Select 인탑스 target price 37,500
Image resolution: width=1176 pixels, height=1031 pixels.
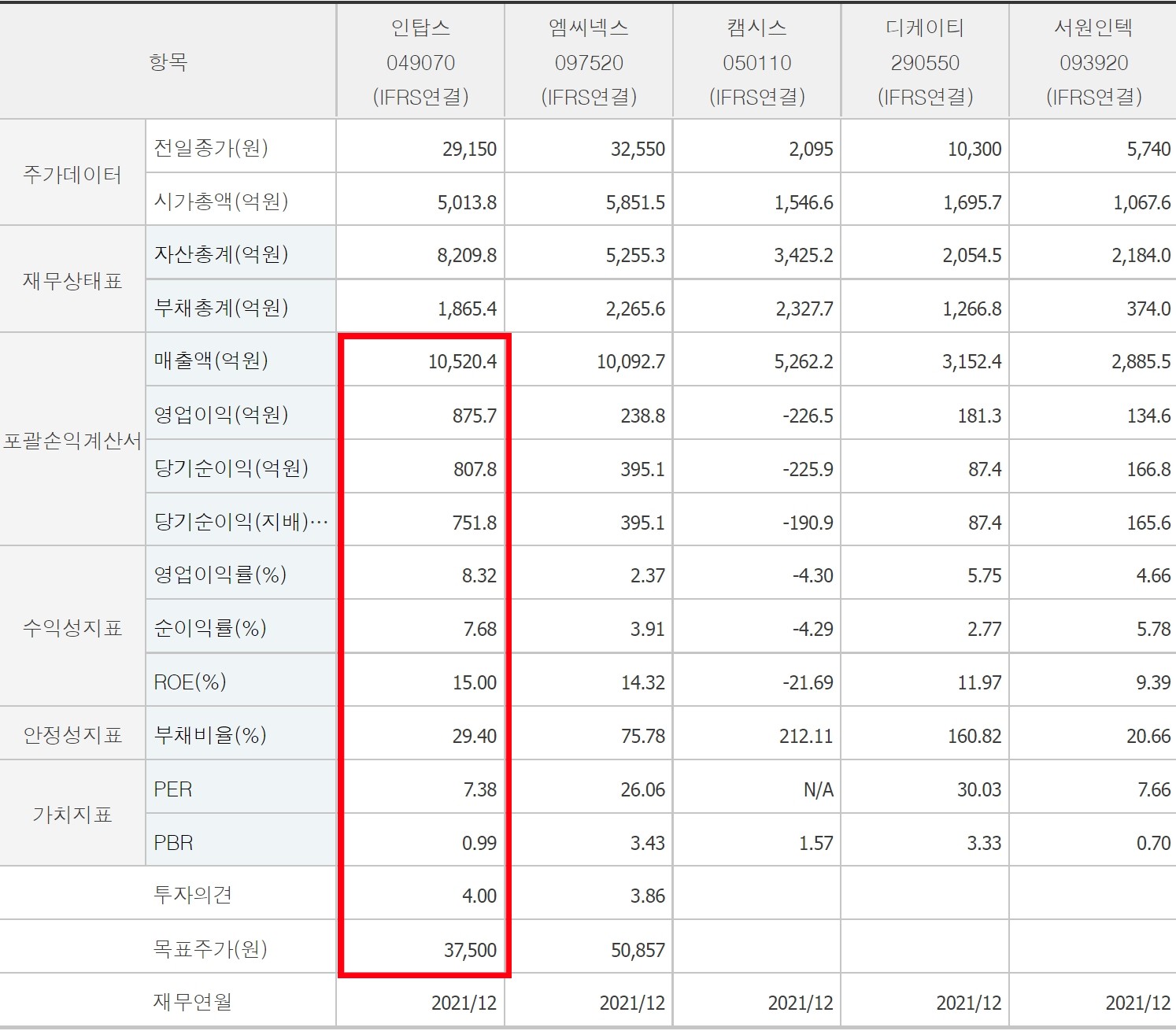(x=470, y=950)
